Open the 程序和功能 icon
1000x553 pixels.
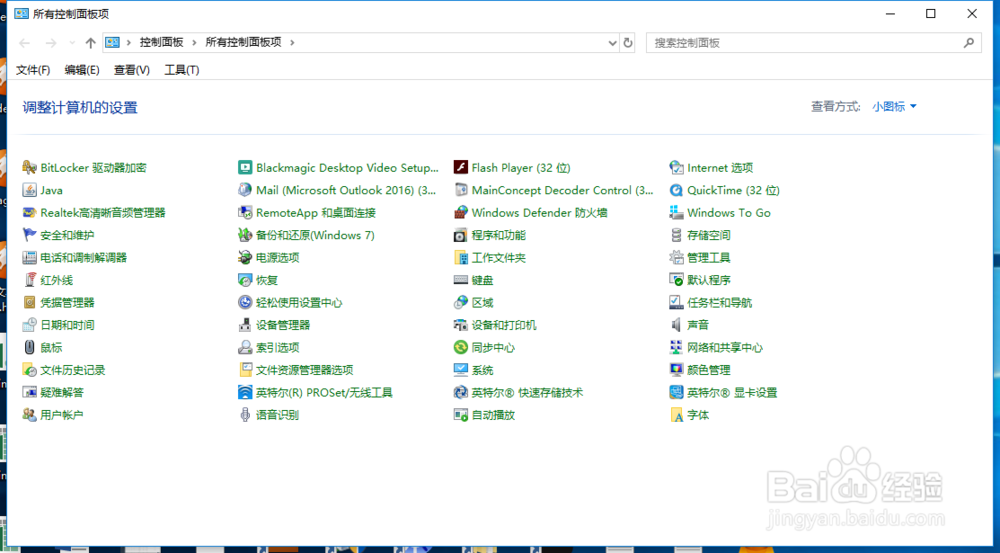click(x=460, y=235)
